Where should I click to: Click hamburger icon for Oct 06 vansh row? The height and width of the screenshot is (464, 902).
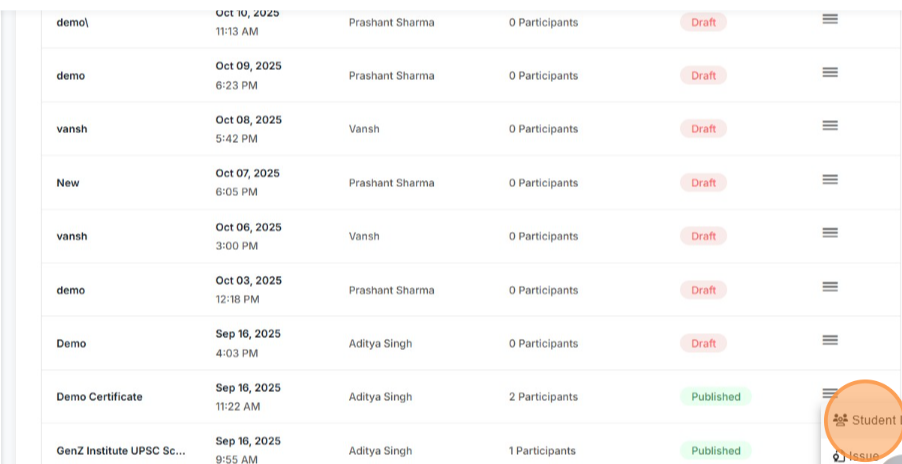829,233
